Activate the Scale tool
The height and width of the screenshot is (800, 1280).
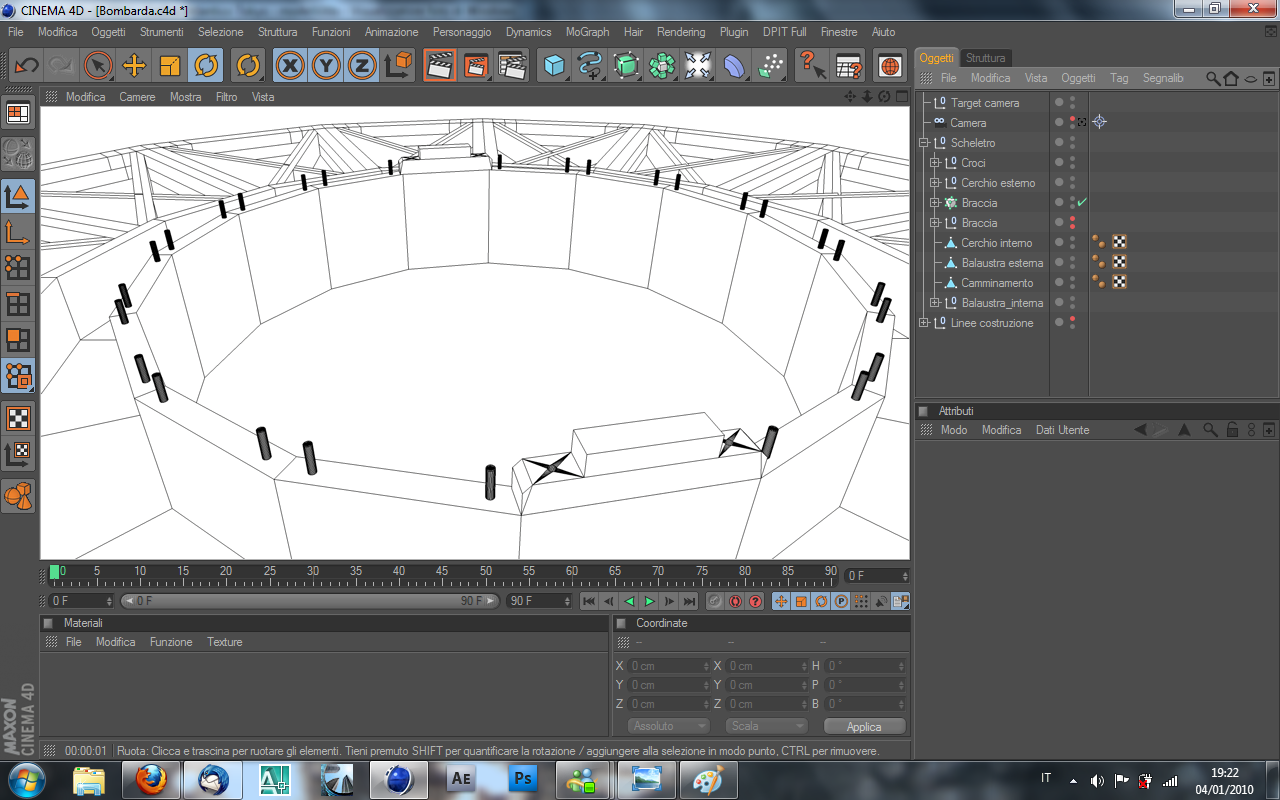click(x=170, y=66)
